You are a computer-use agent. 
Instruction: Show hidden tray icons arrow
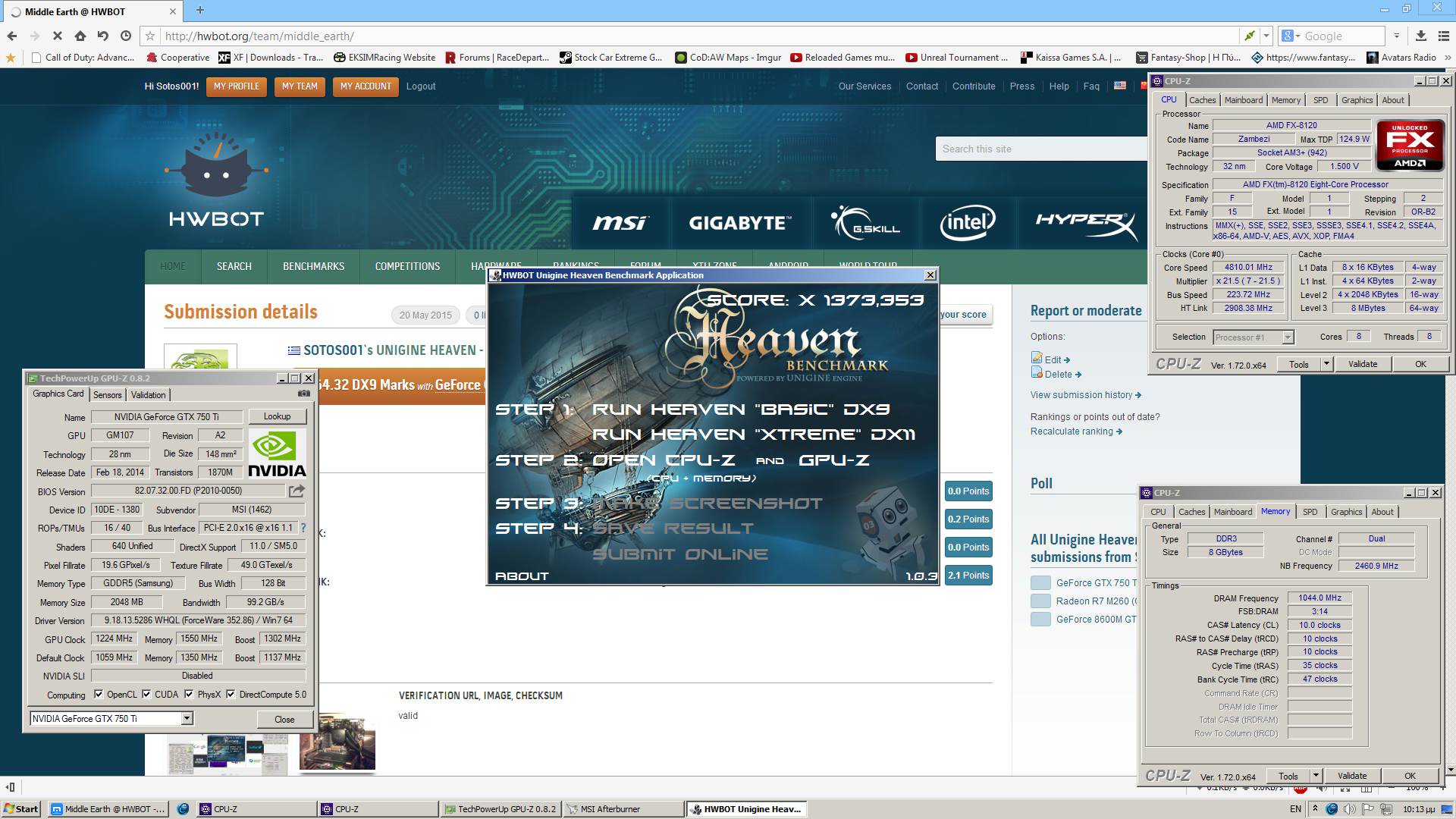tap(1315, 809)
